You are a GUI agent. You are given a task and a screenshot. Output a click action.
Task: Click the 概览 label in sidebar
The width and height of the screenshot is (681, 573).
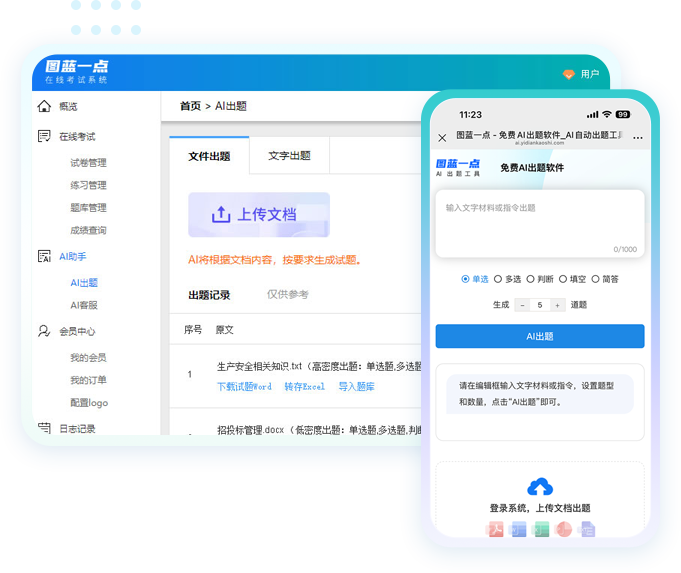(69, 106)
